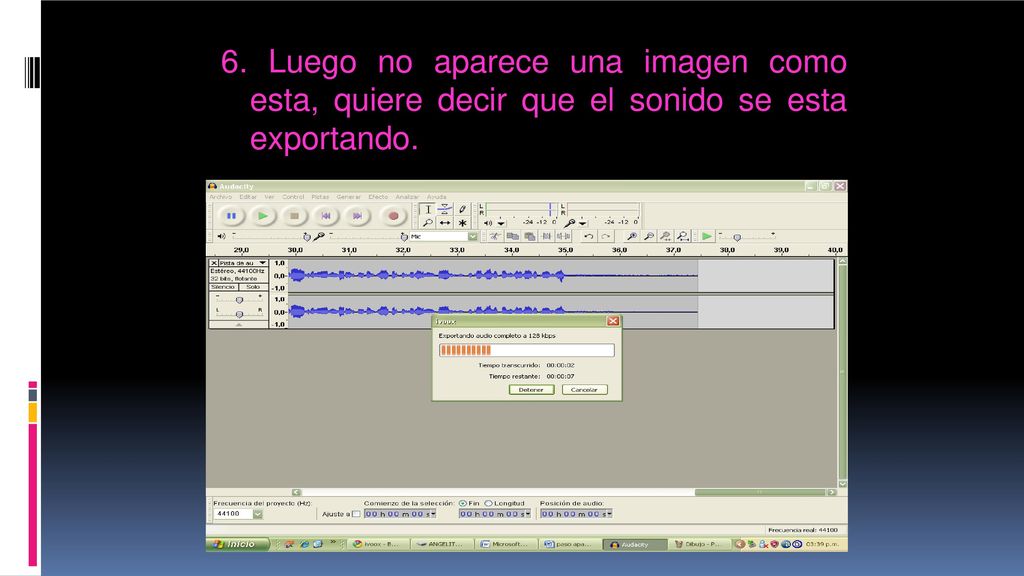Select the Multi-tool asterisk icon
The height and width of the screenshot is (576, 1024).
coord(462,223)
